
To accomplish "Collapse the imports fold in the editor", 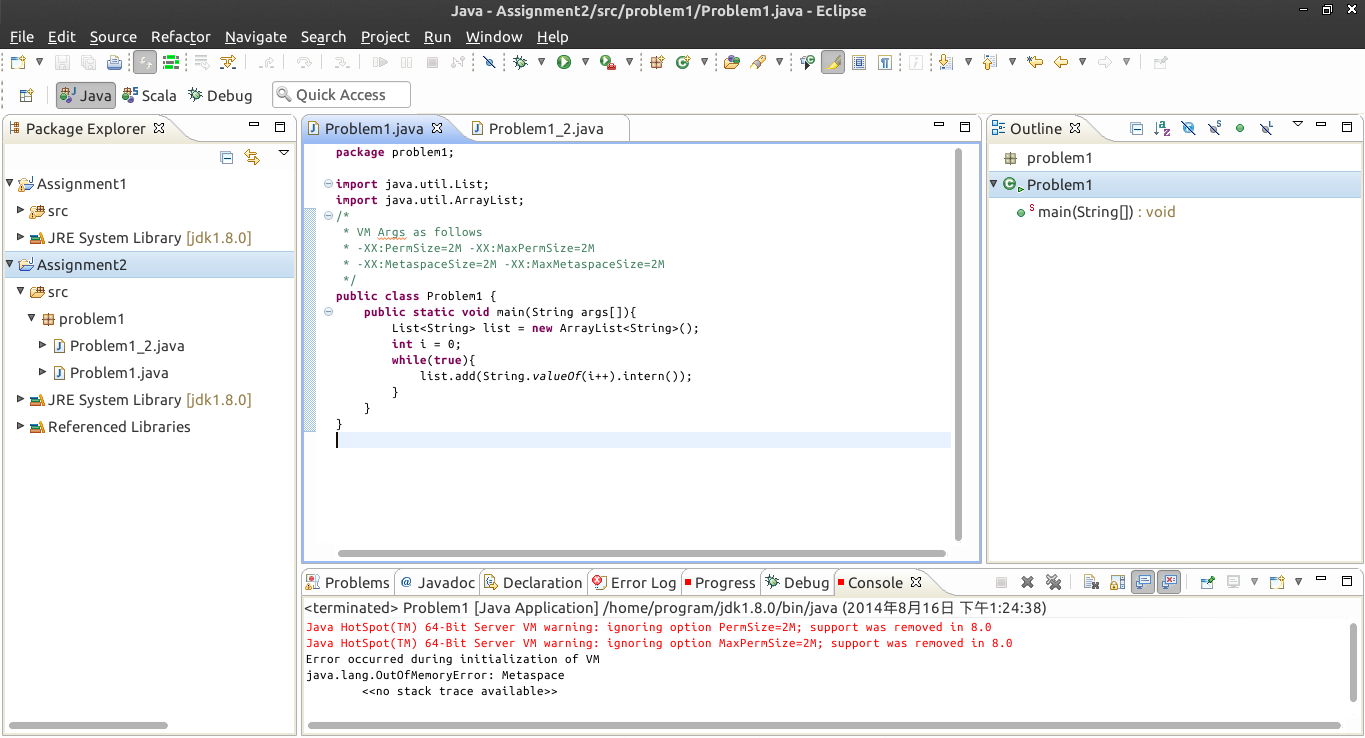I will 329,184.
